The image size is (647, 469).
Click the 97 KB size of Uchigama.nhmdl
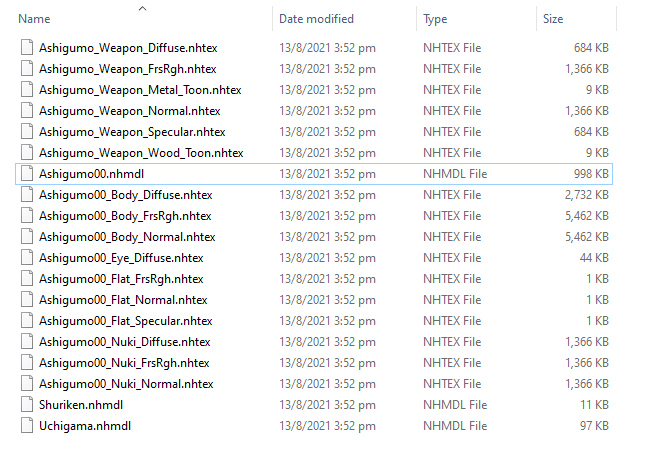(x=594, y=426)
